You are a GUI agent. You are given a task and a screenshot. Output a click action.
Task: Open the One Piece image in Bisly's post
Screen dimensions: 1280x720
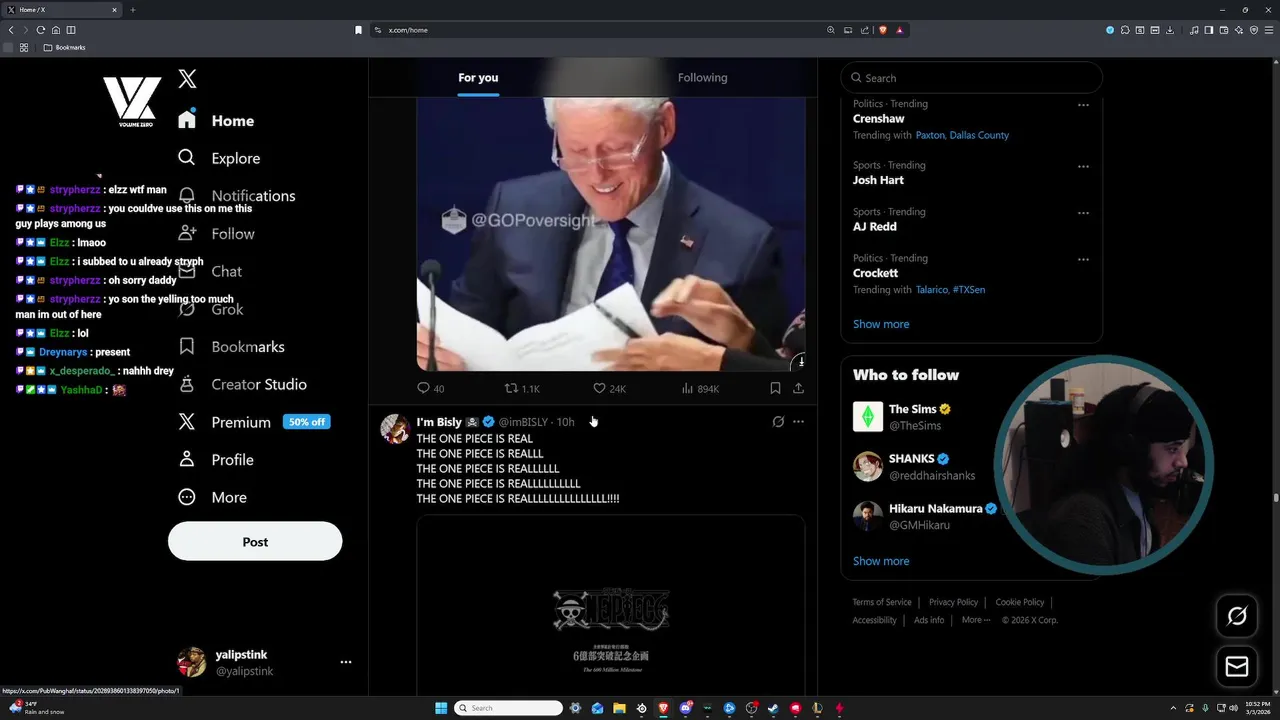(x=611, y=605)
